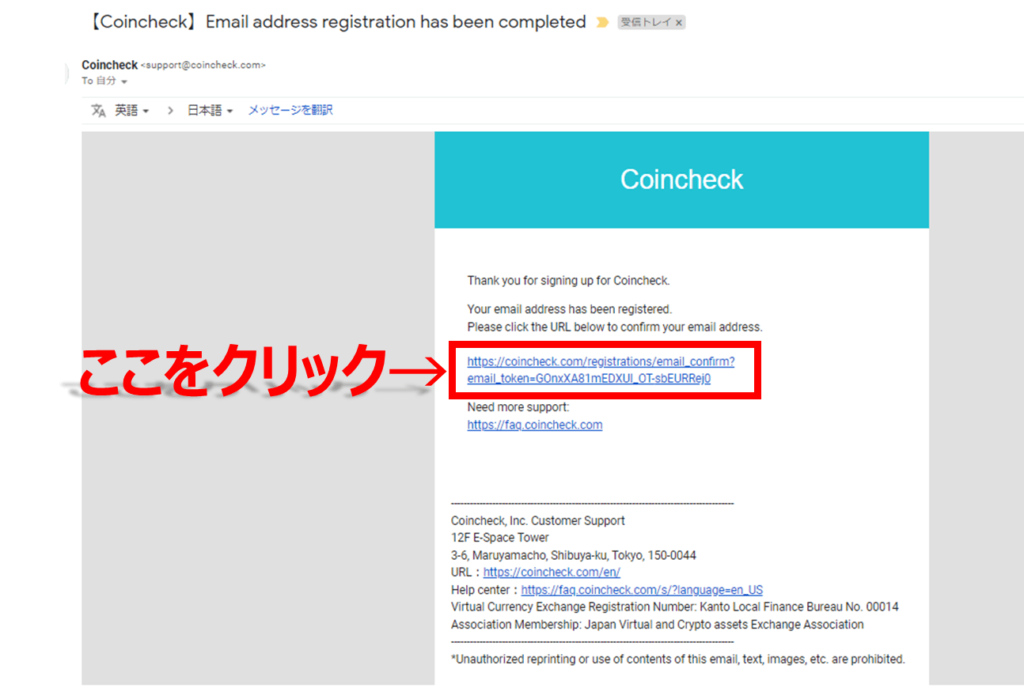The image size is (1024, 688).
Task: Click メッセージを翻訳 translate message link
Action: (x=290, y=110)
